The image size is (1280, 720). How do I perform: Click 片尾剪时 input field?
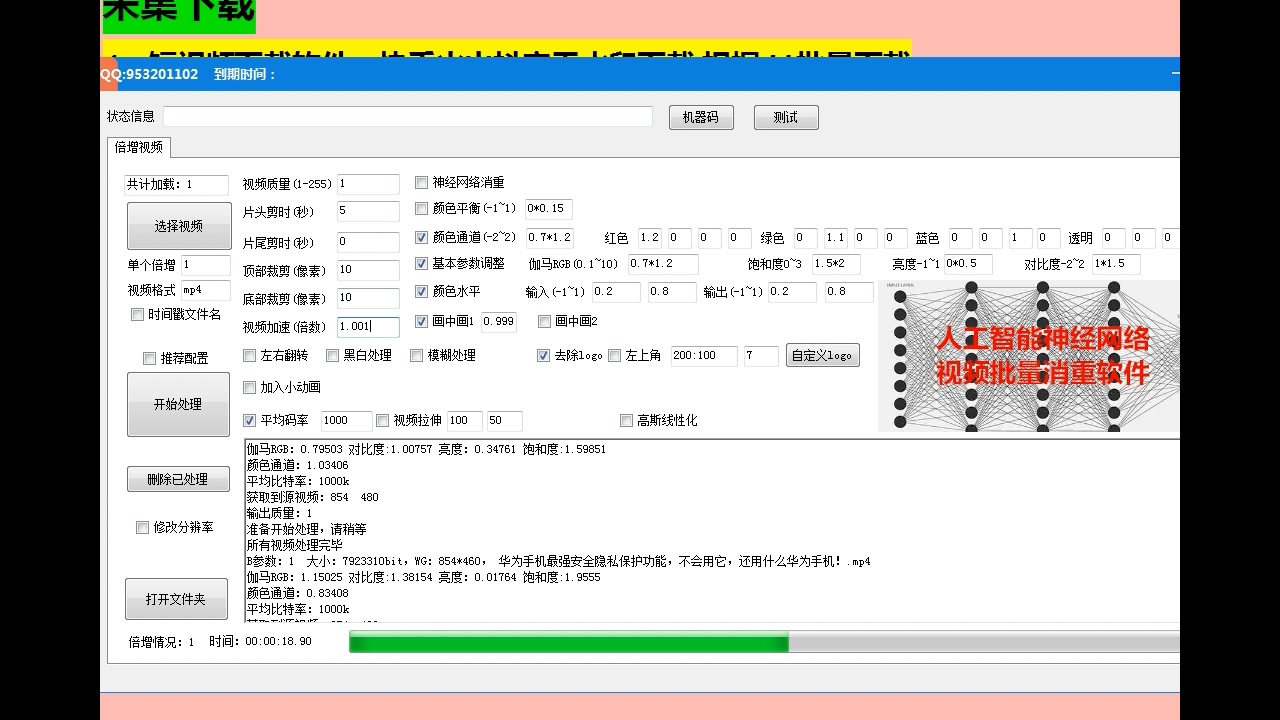[368, 242]
